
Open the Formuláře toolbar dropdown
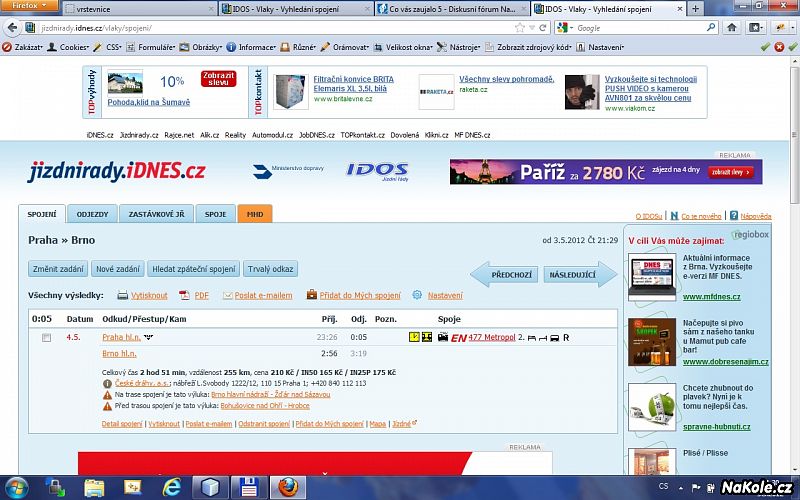coord(151,47)
